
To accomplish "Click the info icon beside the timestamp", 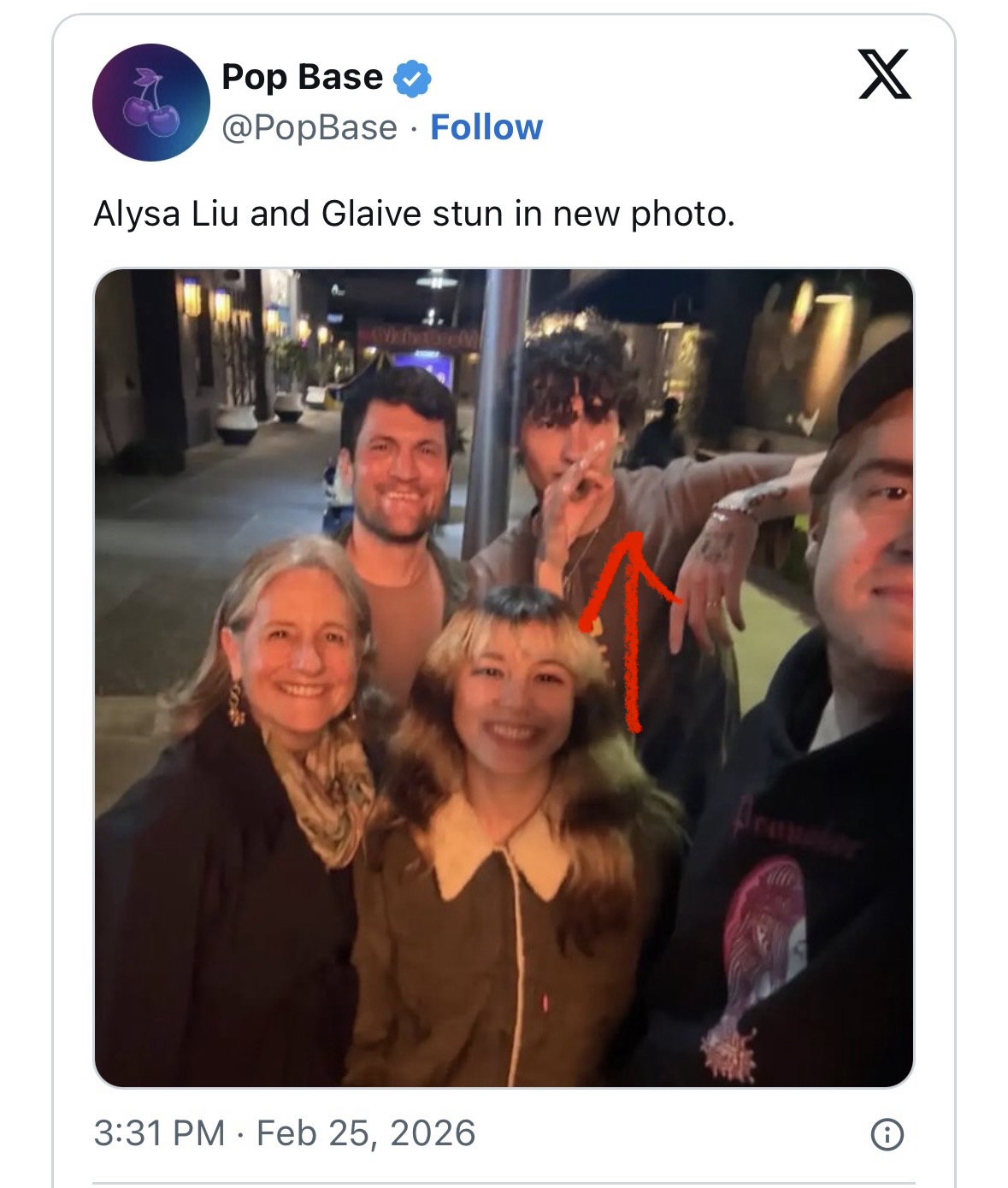I will pyautogui.click(x=887, y=1134).
